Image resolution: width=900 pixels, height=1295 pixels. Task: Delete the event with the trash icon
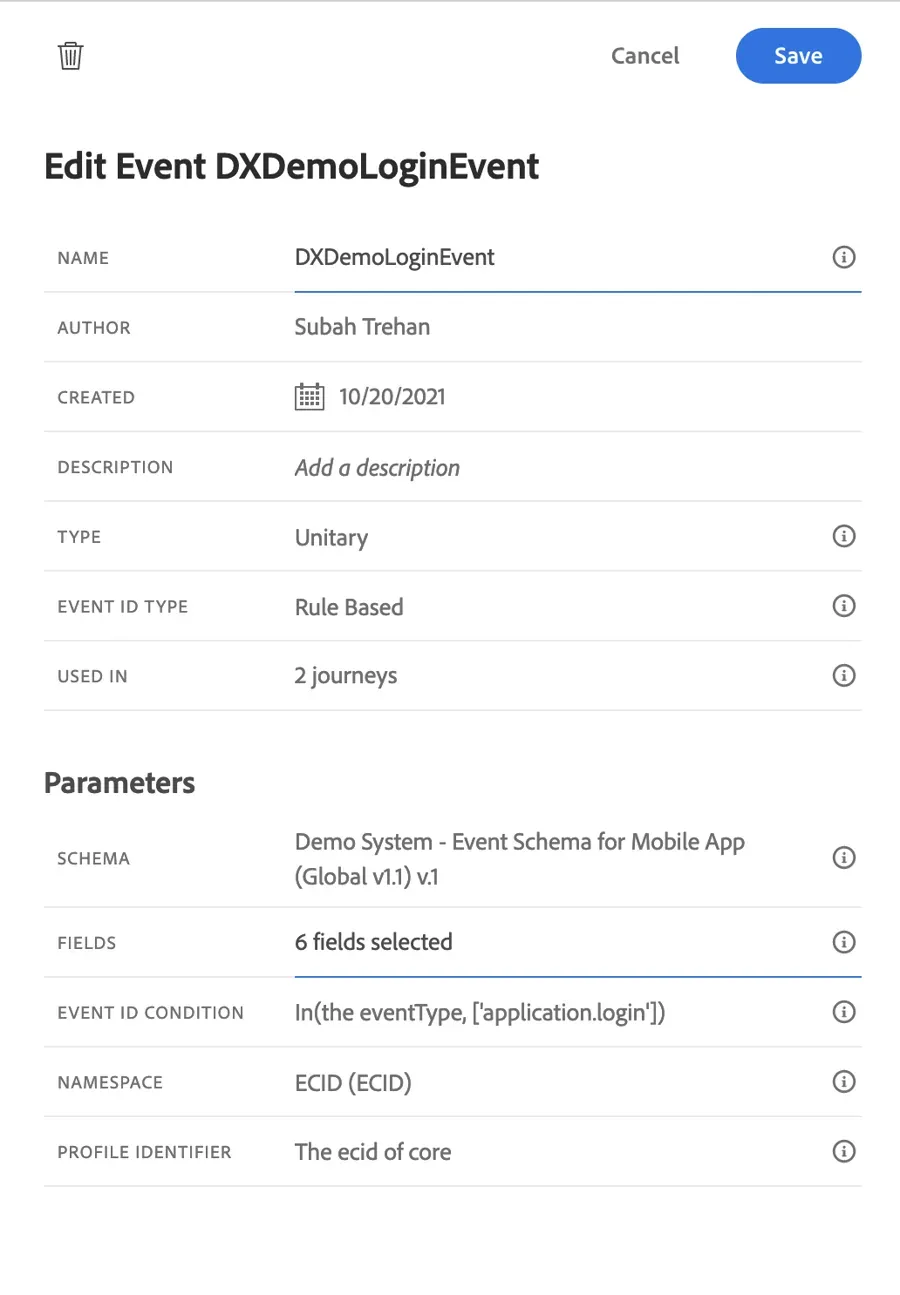point(70,56)
